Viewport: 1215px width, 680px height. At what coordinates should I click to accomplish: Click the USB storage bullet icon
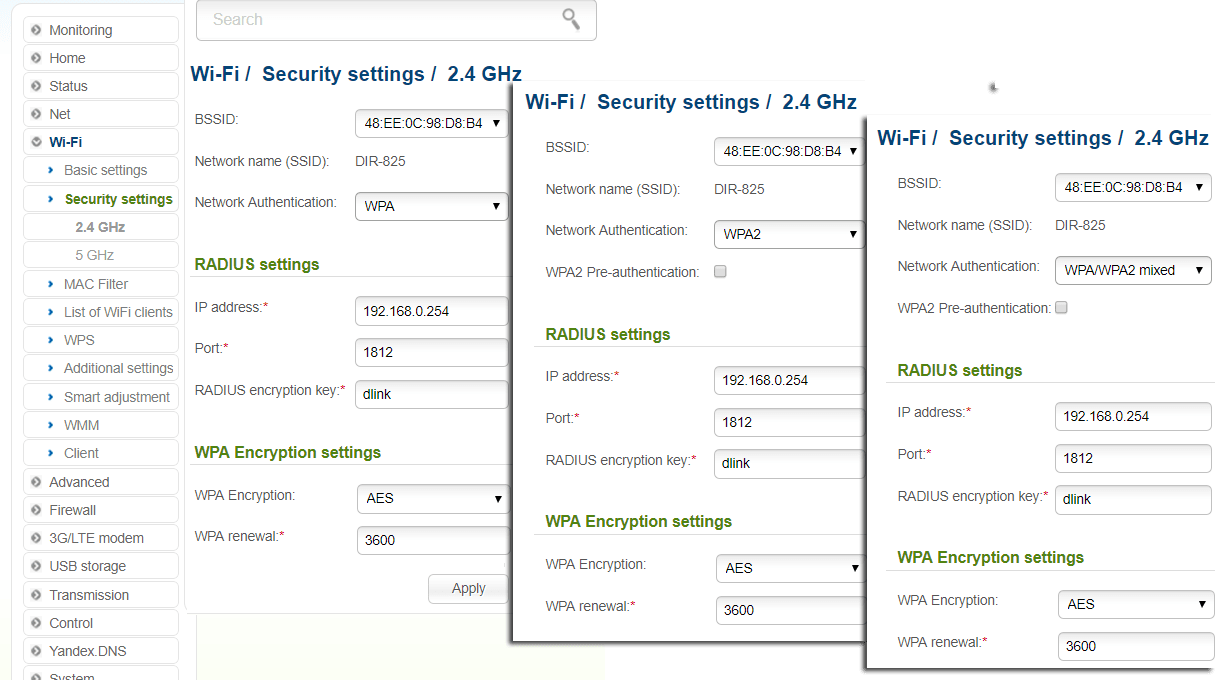[37, 566]
